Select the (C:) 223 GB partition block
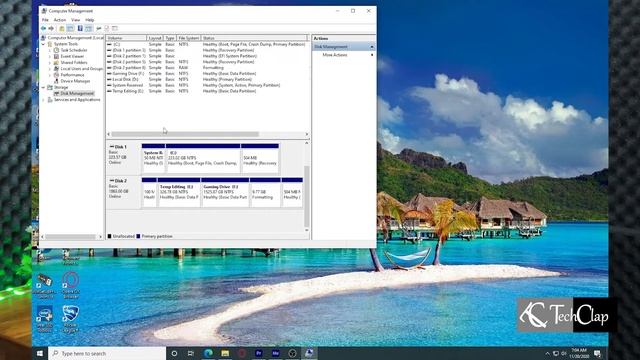This screenshot has height=360, width=640. [x=203, y=158]
